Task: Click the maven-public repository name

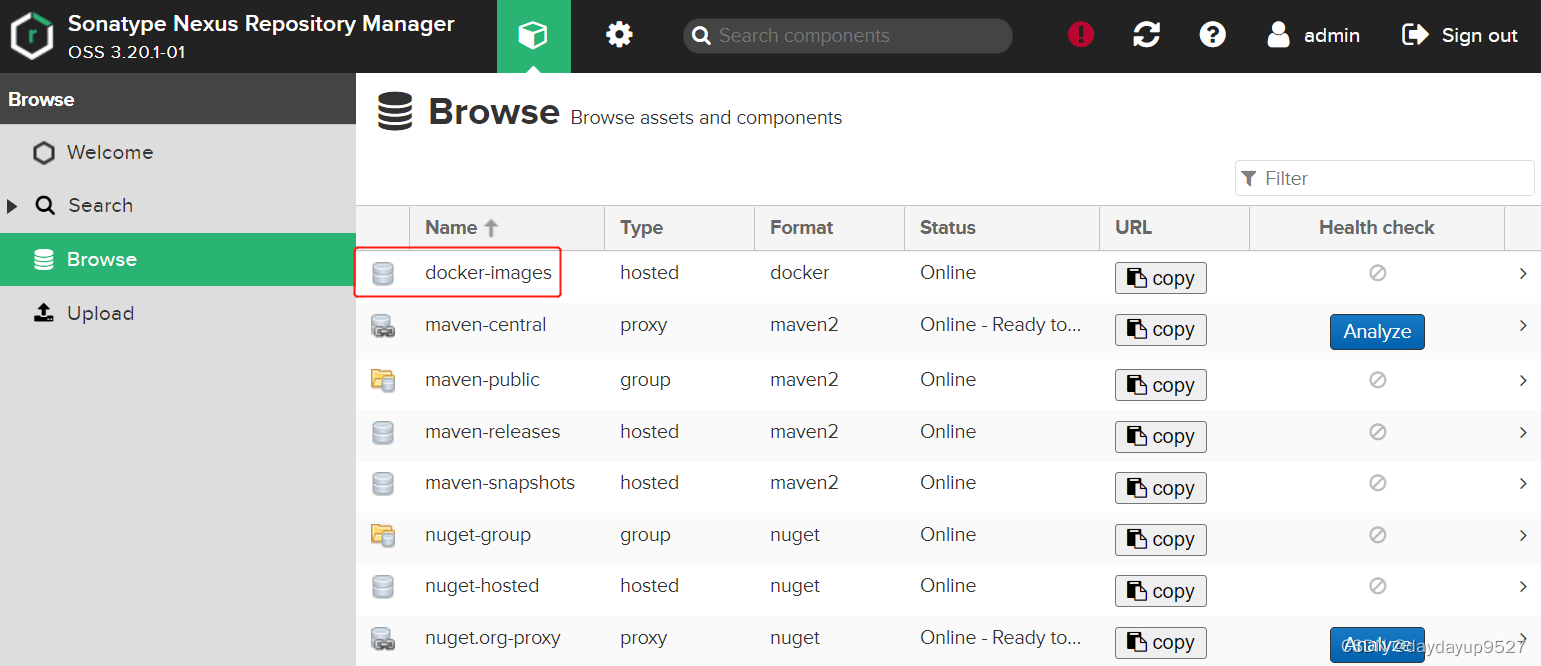Action: (x=482, y=380)
